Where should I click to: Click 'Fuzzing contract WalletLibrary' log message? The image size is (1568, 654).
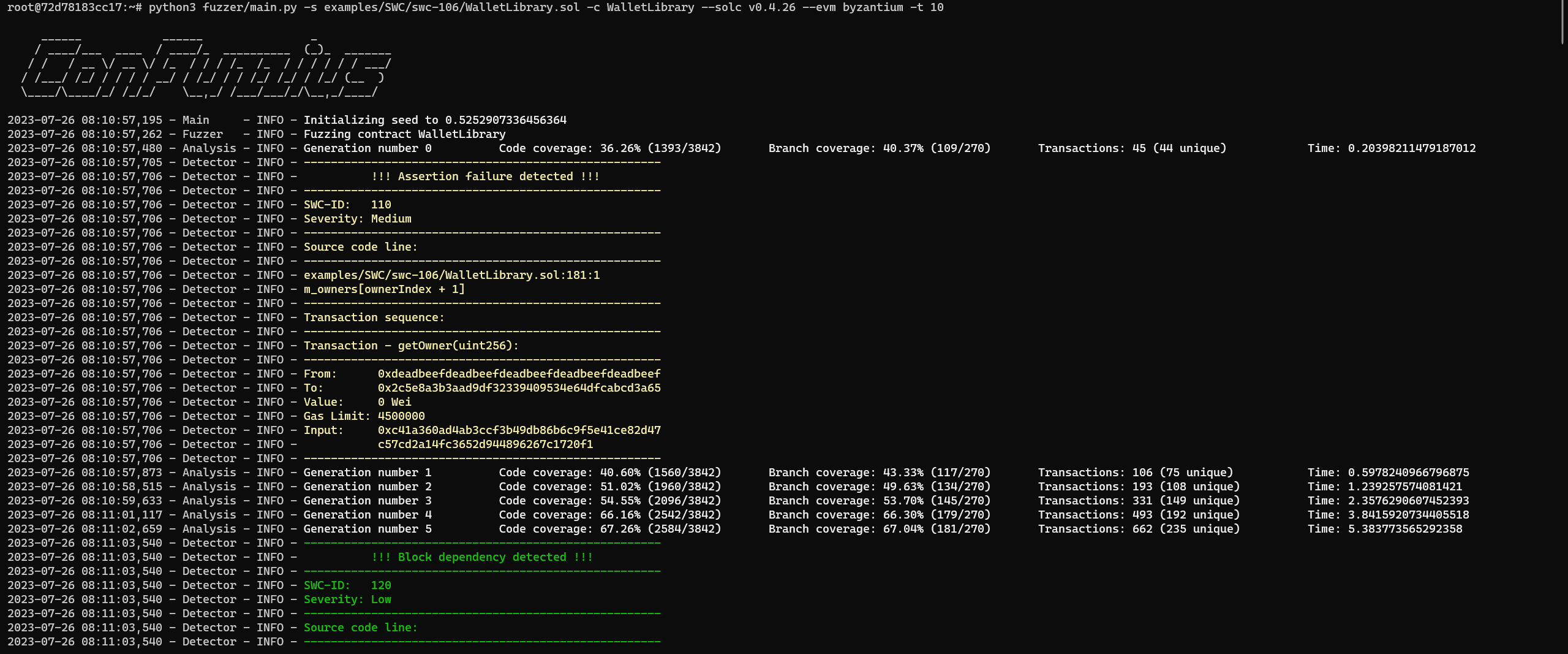(x=404, y=134)
